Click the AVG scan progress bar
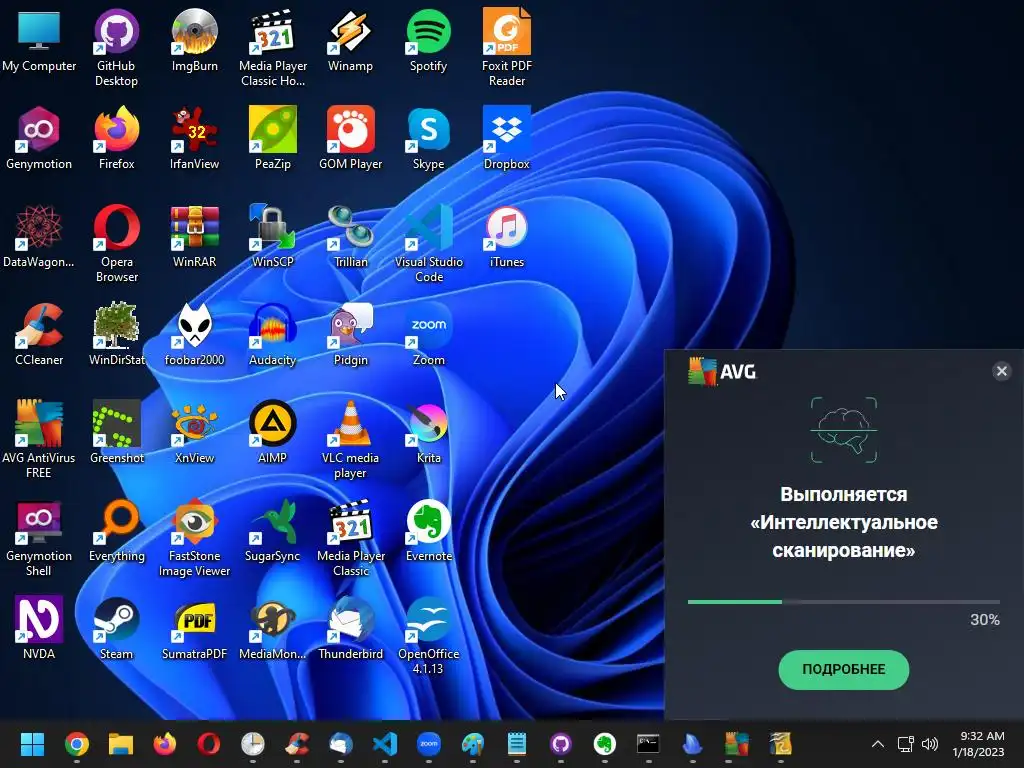The width and height of the screenshot is (1024, 768). (x=843, y=601)
